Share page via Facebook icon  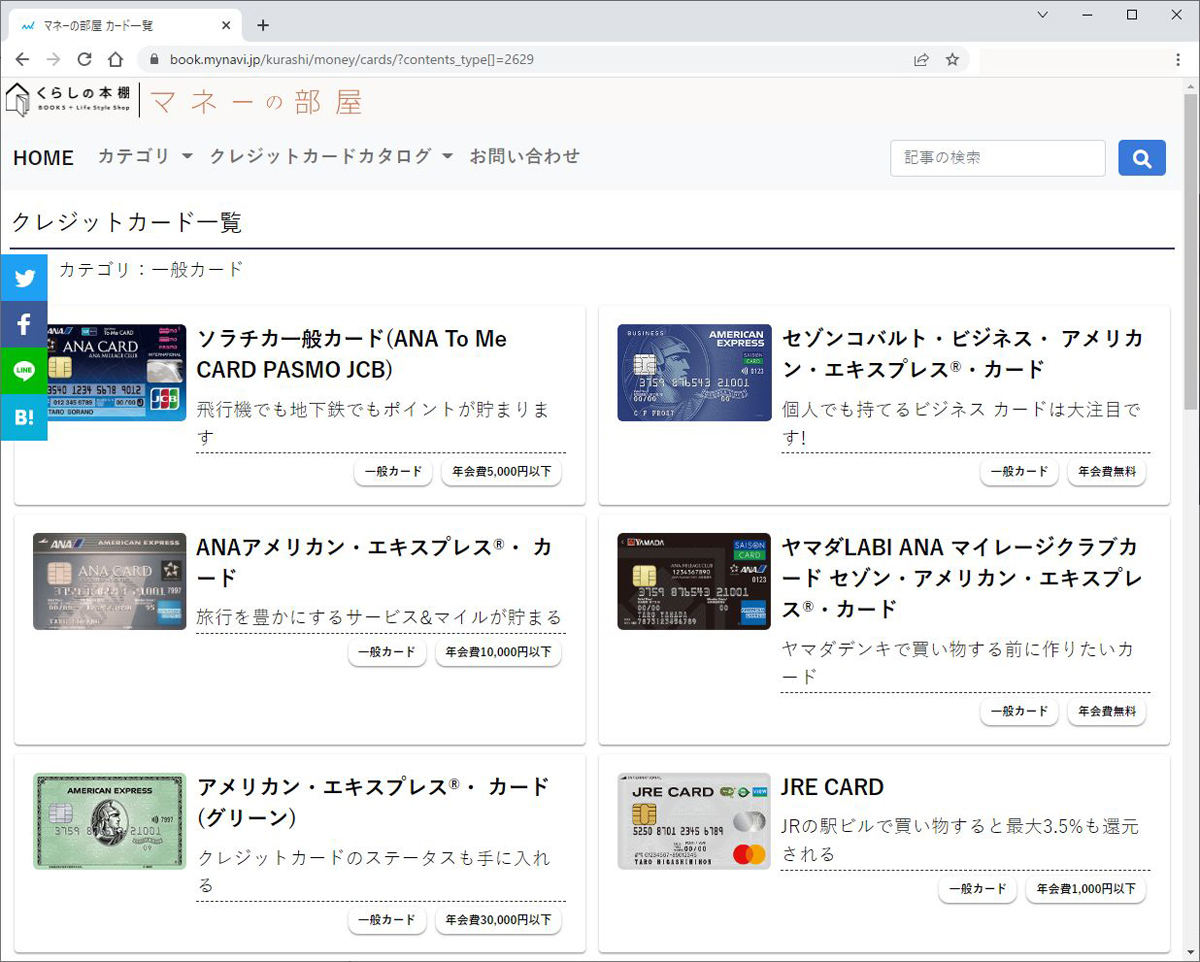coord(24,324)
